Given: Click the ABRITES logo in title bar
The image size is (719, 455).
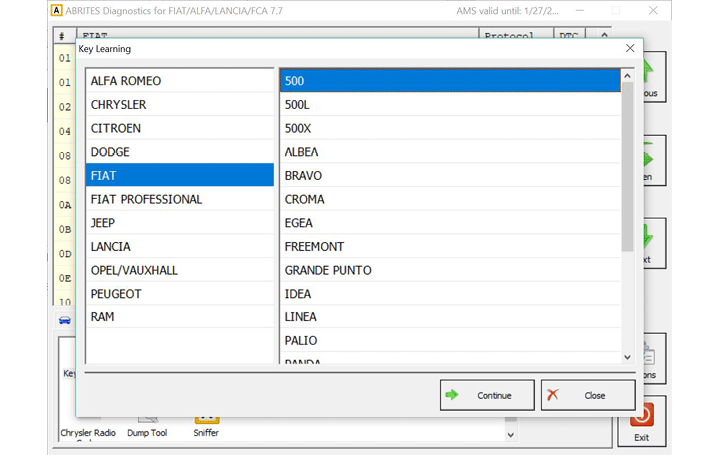Looking at the screenshot, I should coord(57,10).
